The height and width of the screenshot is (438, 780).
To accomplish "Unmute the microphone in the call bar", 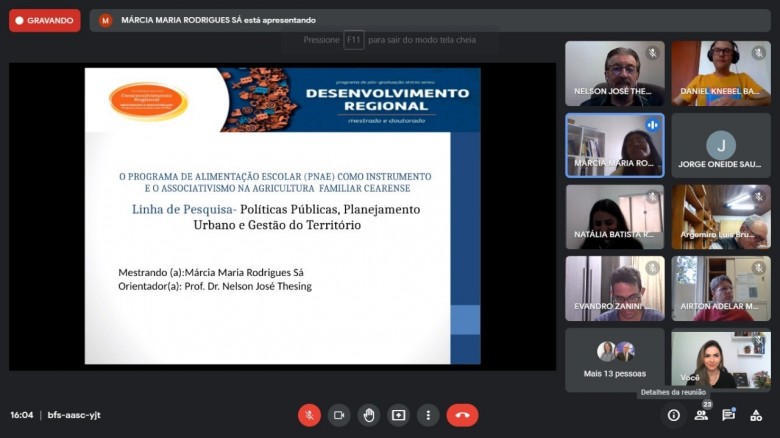I will 310,415.
